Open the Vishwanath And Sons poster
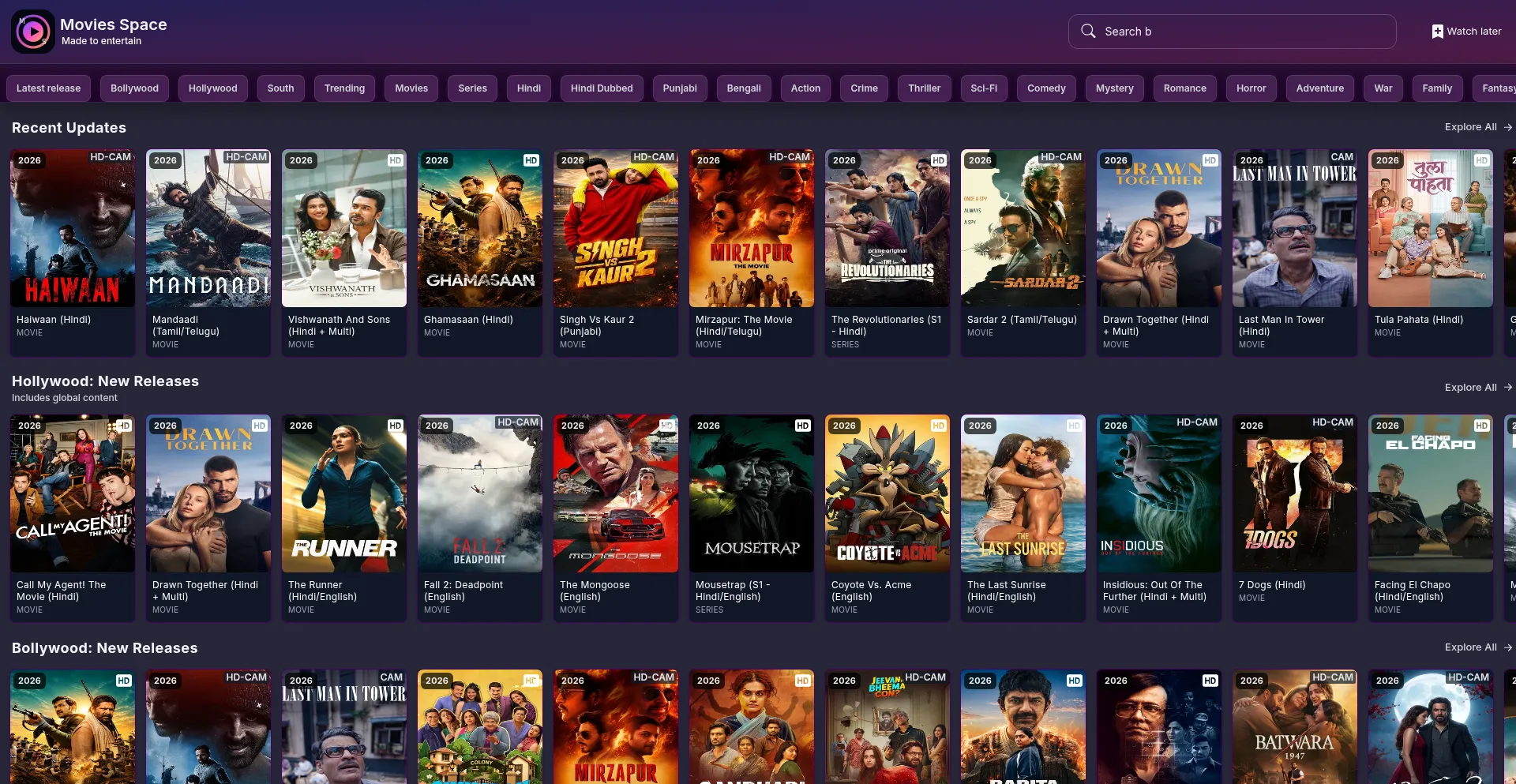This screenshot has width=1516, height=784. 344,228
